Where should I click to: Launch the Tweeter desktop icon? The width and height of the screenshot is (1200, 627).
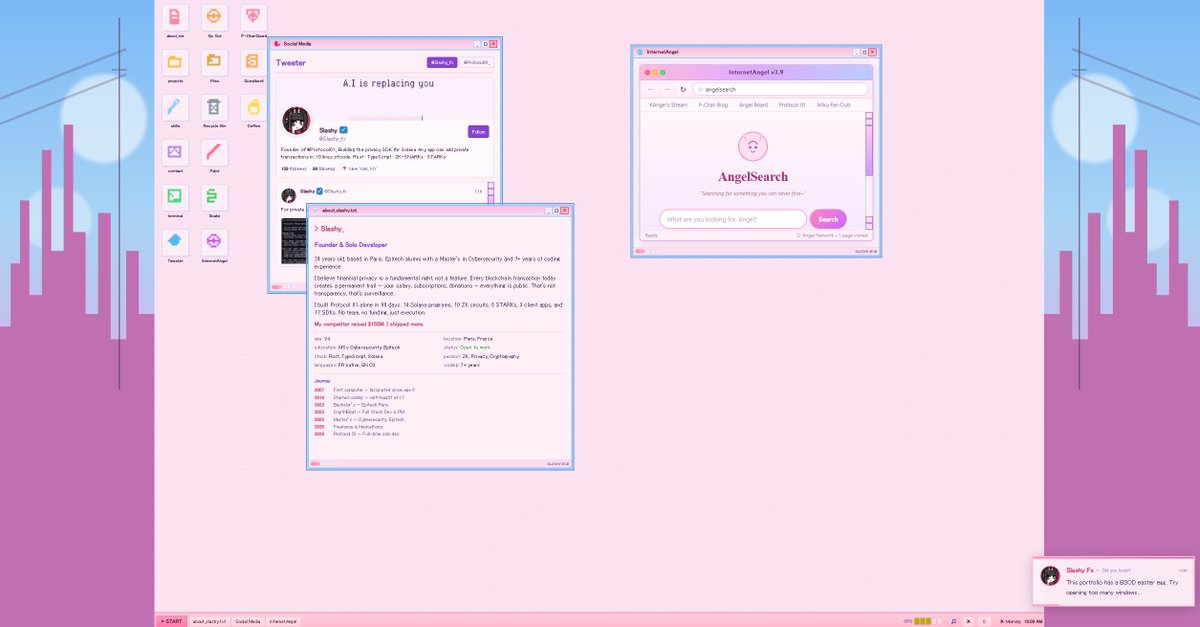[175, 242]
